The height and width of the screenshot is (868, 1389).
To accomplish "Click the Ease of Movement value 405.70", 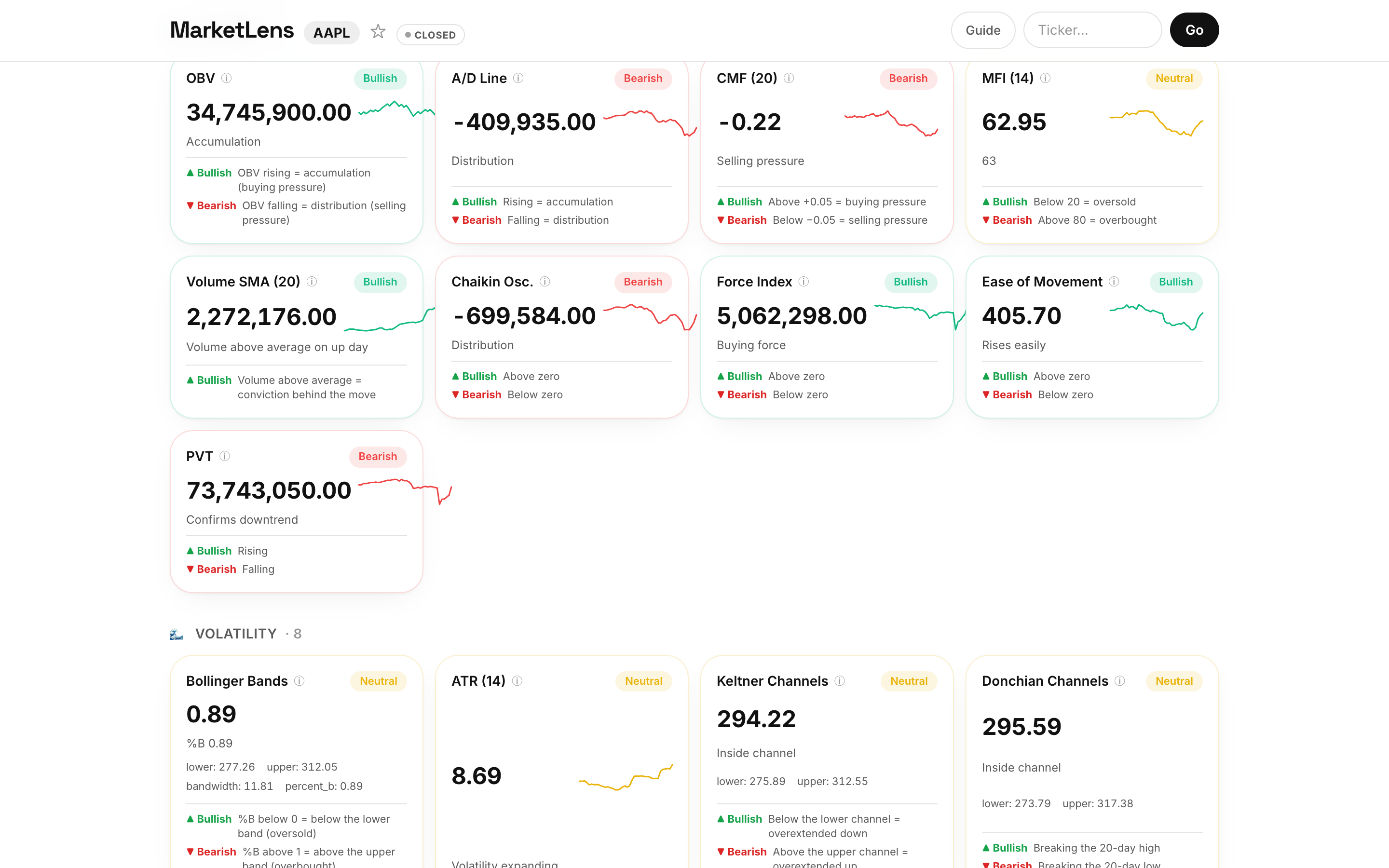I will pos(1021,316).
